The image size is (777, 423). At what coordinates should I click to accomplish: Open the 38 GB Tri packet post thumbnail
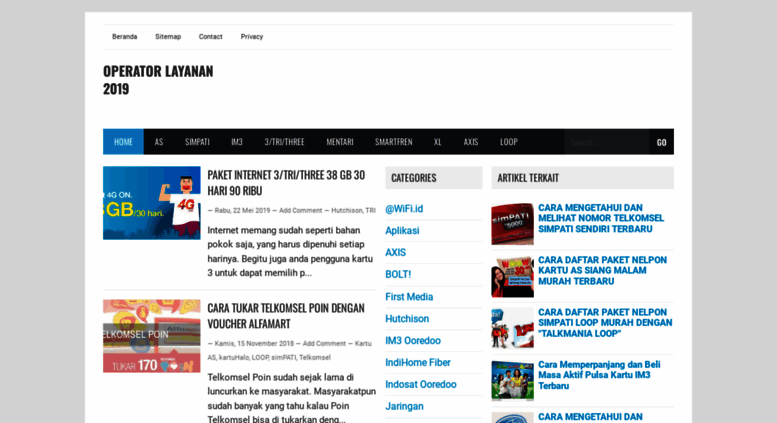[152, 203]
